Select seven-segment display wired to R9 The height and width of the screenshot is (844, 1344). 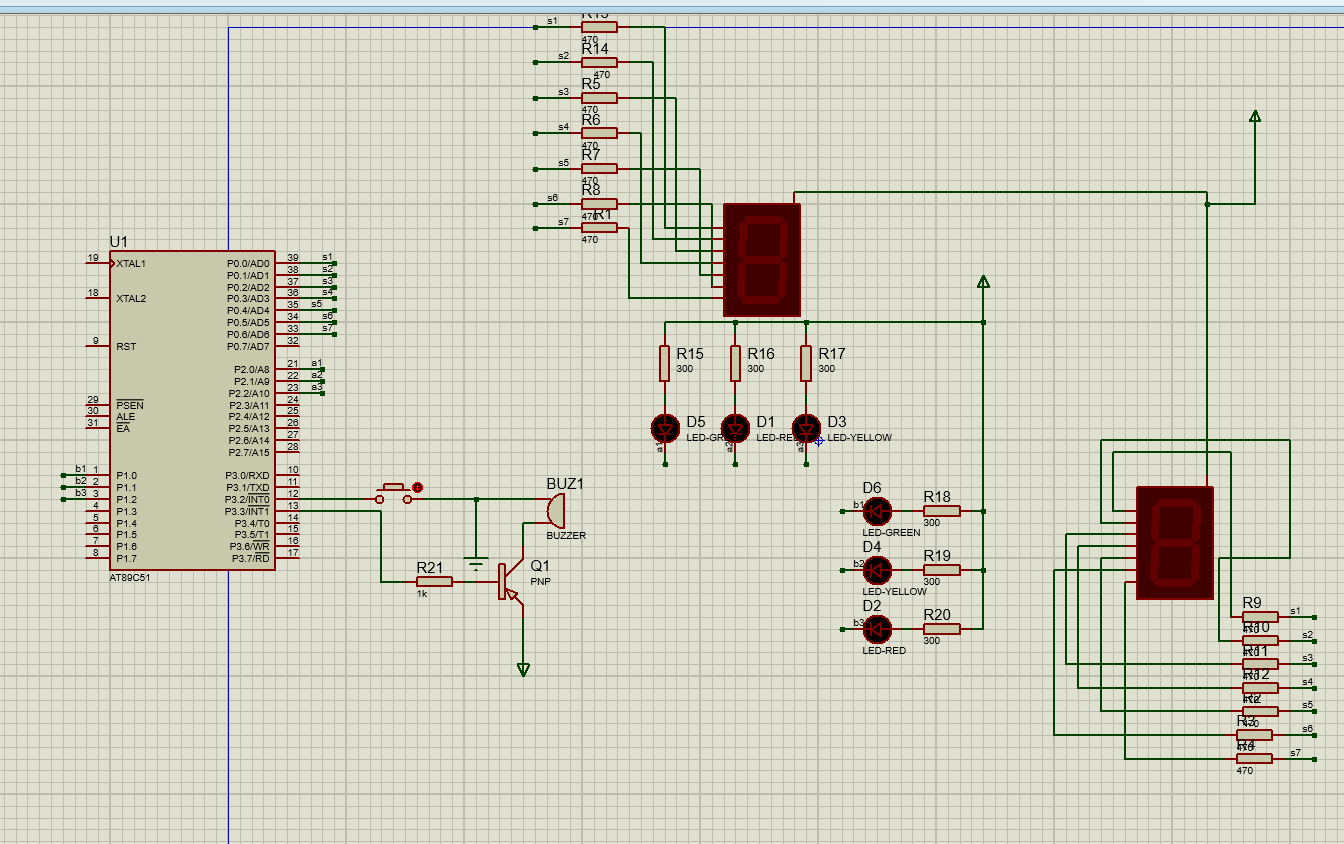(x=1175, y=543)
